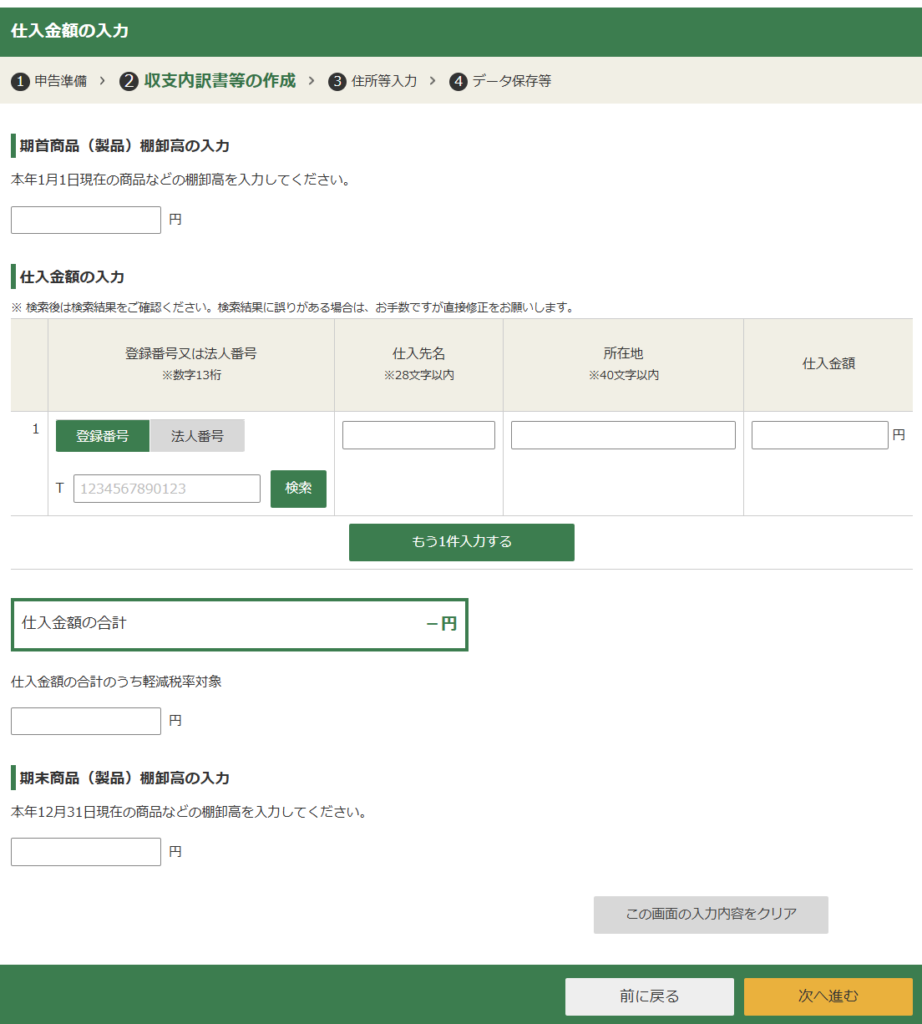Image resolution: width=922 pixels, height=1024 pixels.
Task: Click step 3 住所等入力 in breadcrumb
Action: point(373,81)
